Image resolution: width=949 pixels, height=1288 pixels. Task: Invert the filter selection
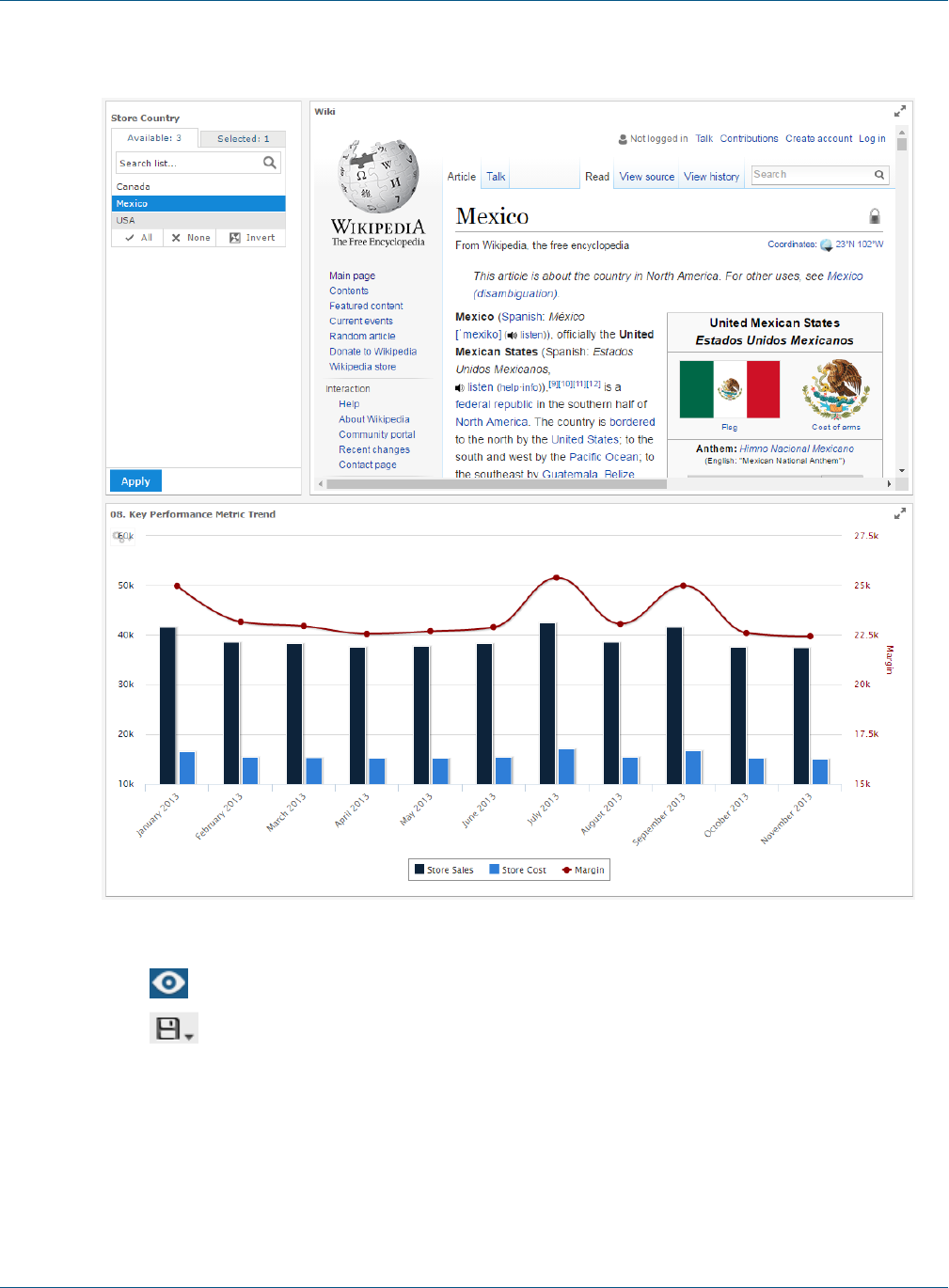(251, 238)
